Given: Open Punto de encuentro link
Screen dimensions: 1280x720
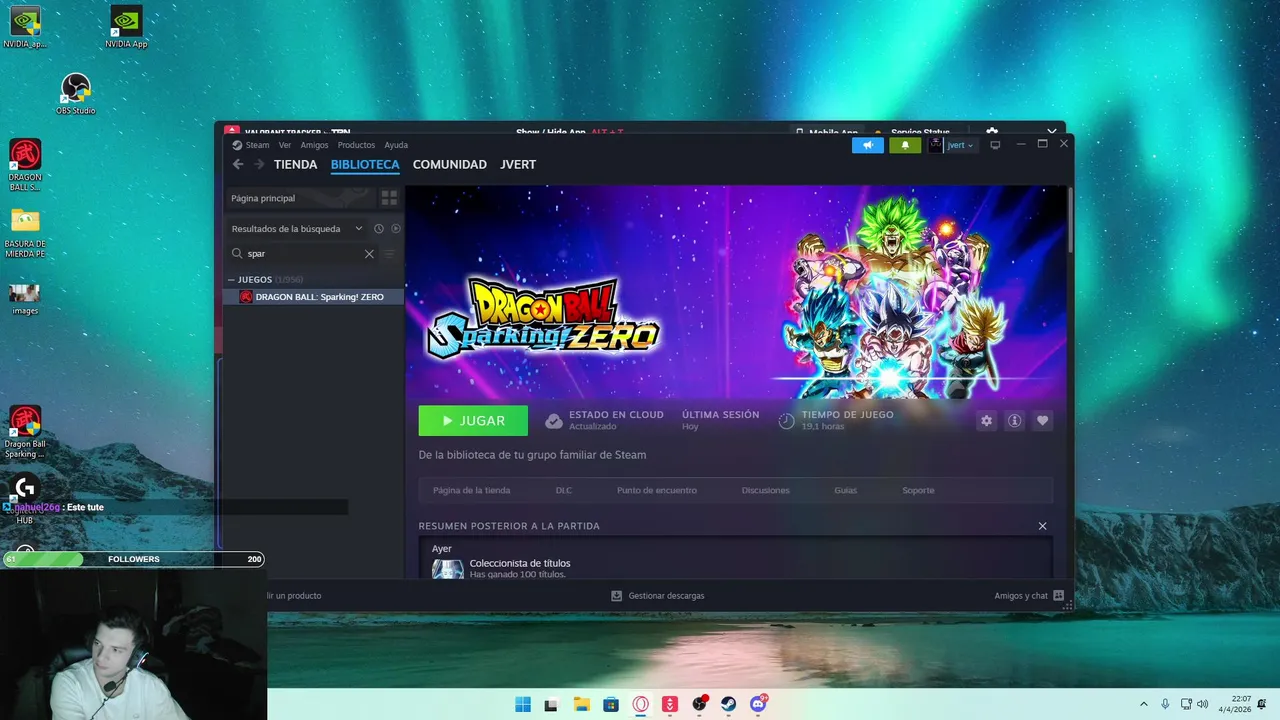Looking at the screenshot, I should (x=657, y=490).
